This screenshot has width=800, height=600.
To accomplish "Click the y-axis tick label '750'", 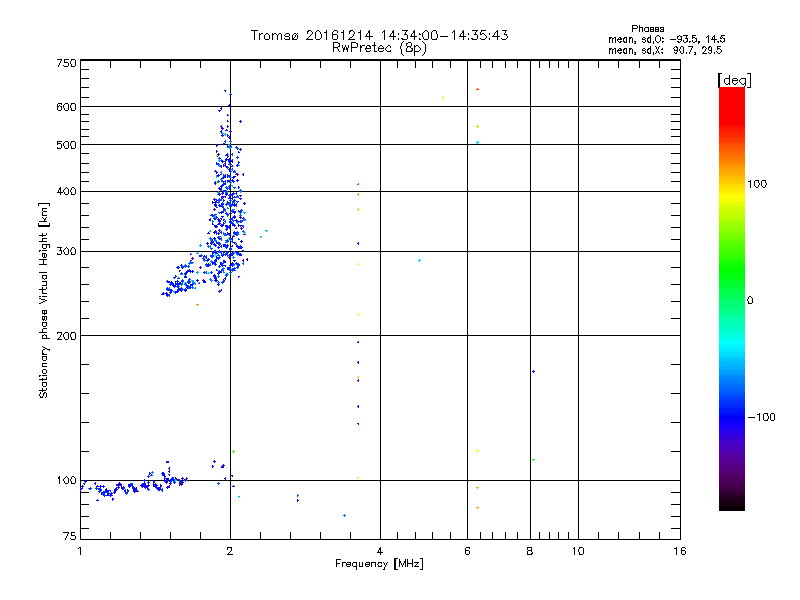I will (x=66, y=63).
